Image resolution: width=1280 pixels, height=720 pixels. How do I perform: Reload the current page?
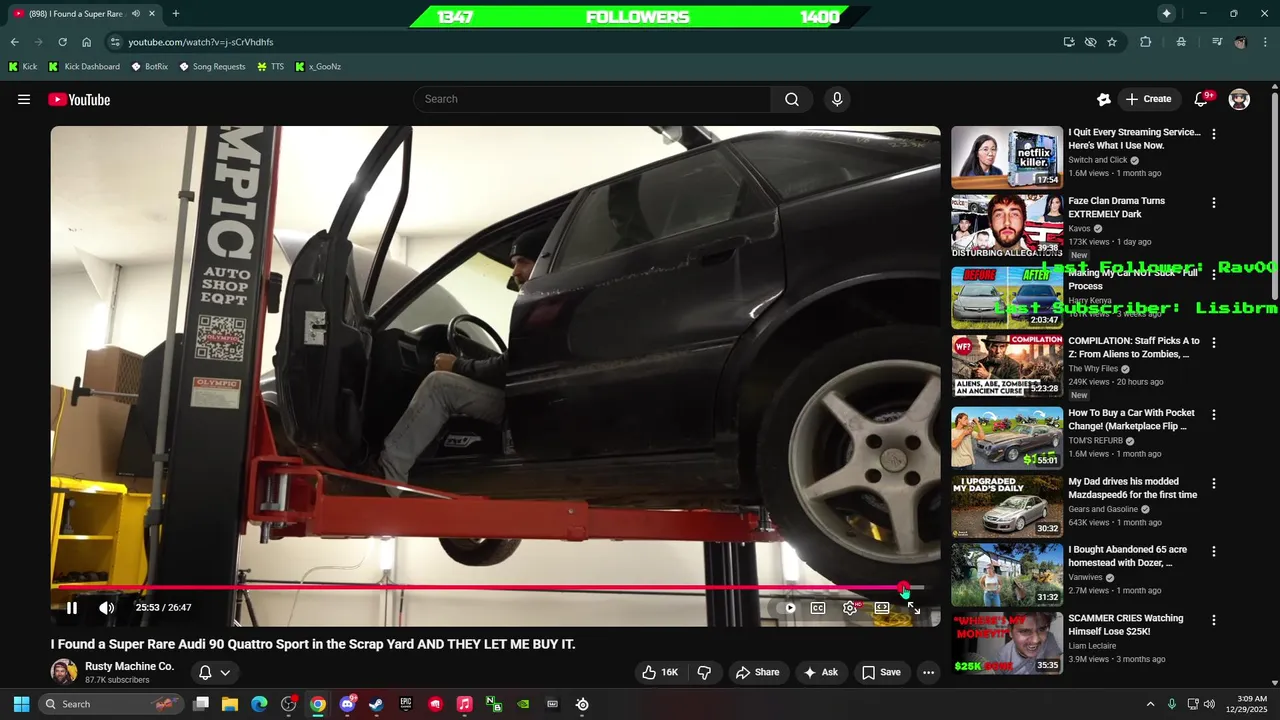(x=62, y=42)
